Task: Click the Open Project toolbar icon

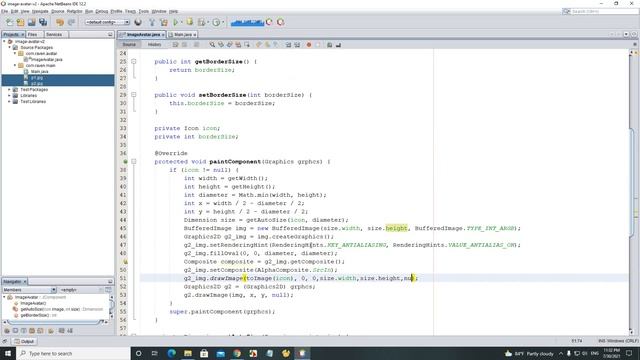Action: point(32,22)
